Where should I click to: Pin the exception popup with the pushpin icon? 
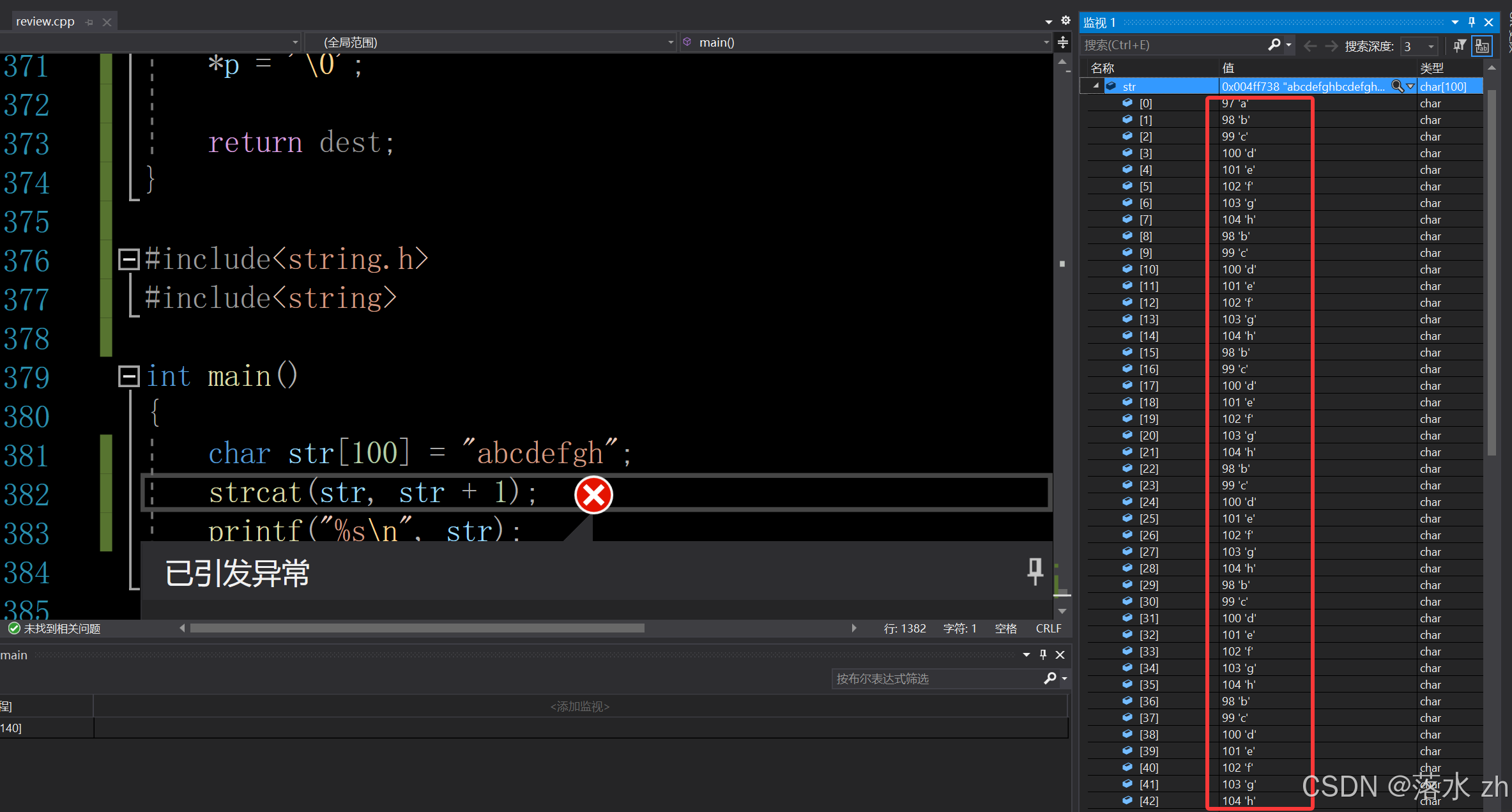coord(1035,571)
